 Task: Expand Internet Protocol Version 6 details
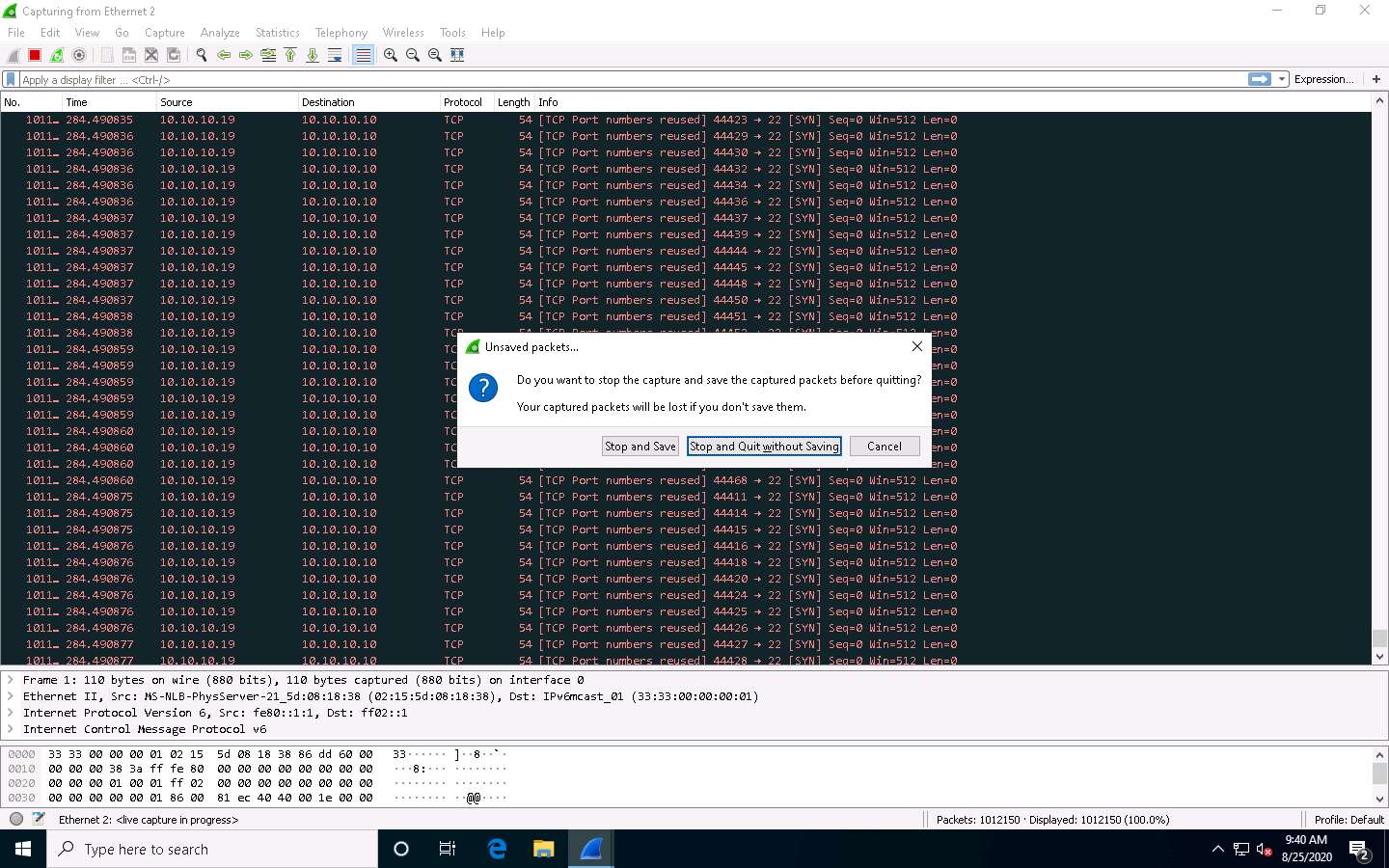11,713
